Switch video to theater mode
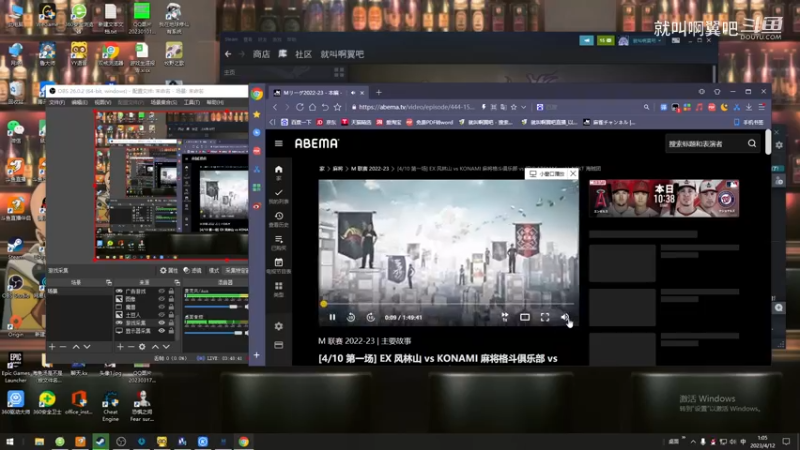 (x=524, y=317)
